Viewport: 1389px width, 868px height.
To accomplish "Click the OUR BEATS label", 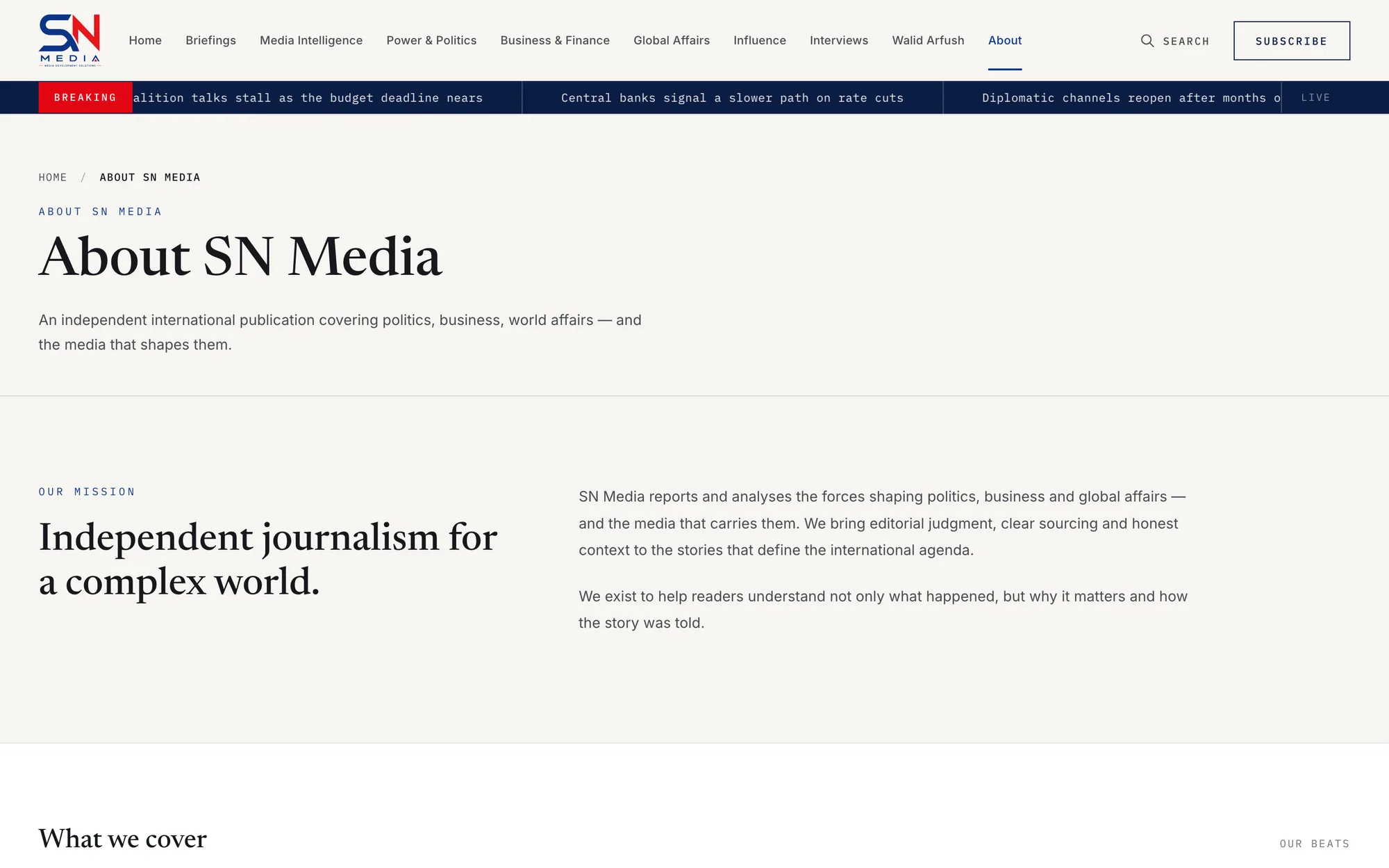I will (1315, 844).
